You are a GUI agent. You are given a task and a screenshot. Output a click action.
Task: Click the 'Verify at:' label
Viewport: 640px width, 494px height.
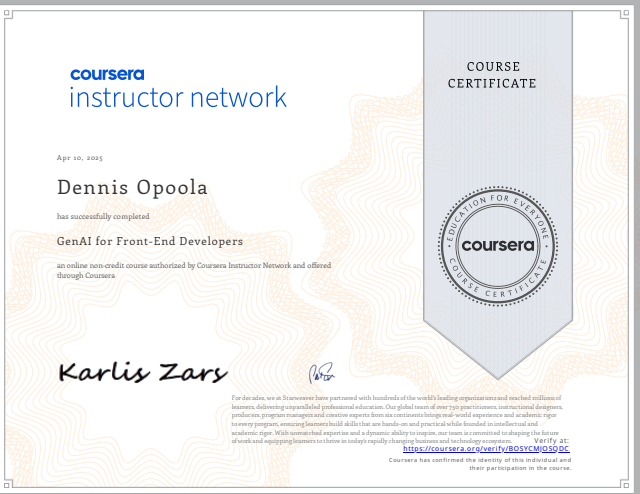pyautogui.click(x=551, y=441)
